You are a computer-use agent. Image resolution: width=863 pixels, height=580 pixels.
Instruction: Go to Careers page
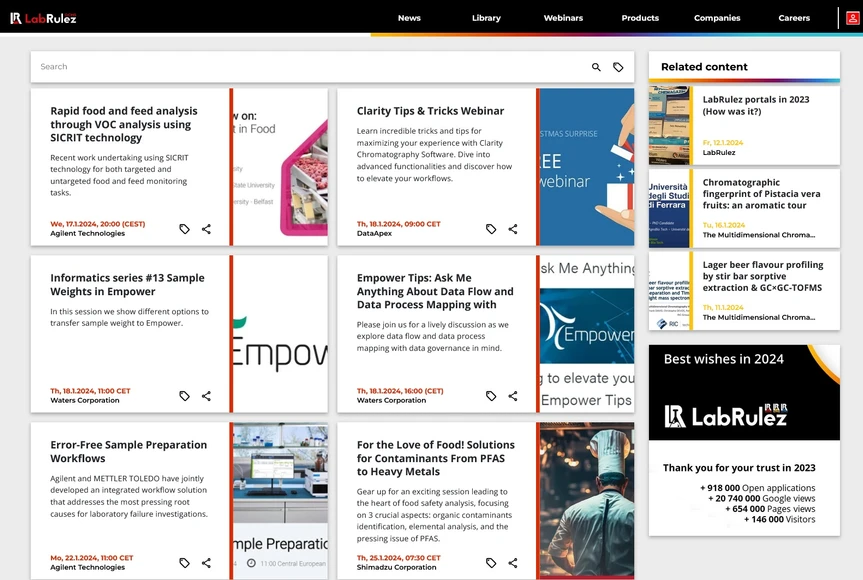[x=794, y=18]
